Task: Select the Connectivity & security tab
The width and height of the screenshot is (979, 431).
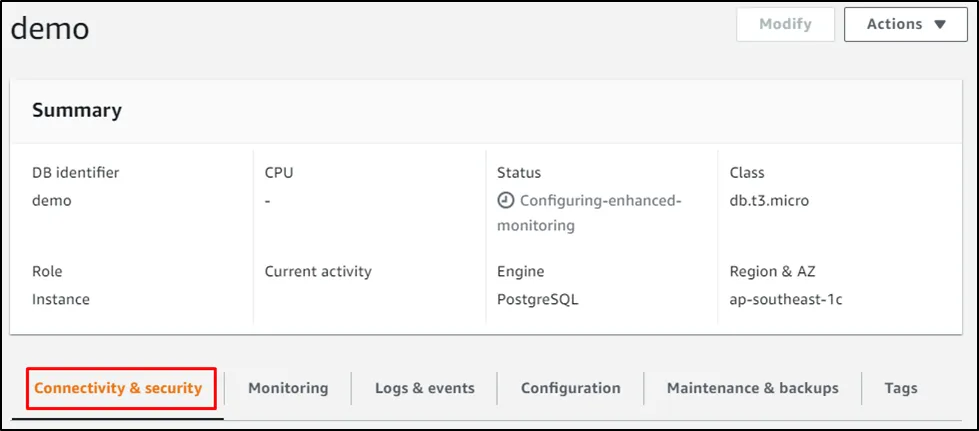Action: [124, 388]
